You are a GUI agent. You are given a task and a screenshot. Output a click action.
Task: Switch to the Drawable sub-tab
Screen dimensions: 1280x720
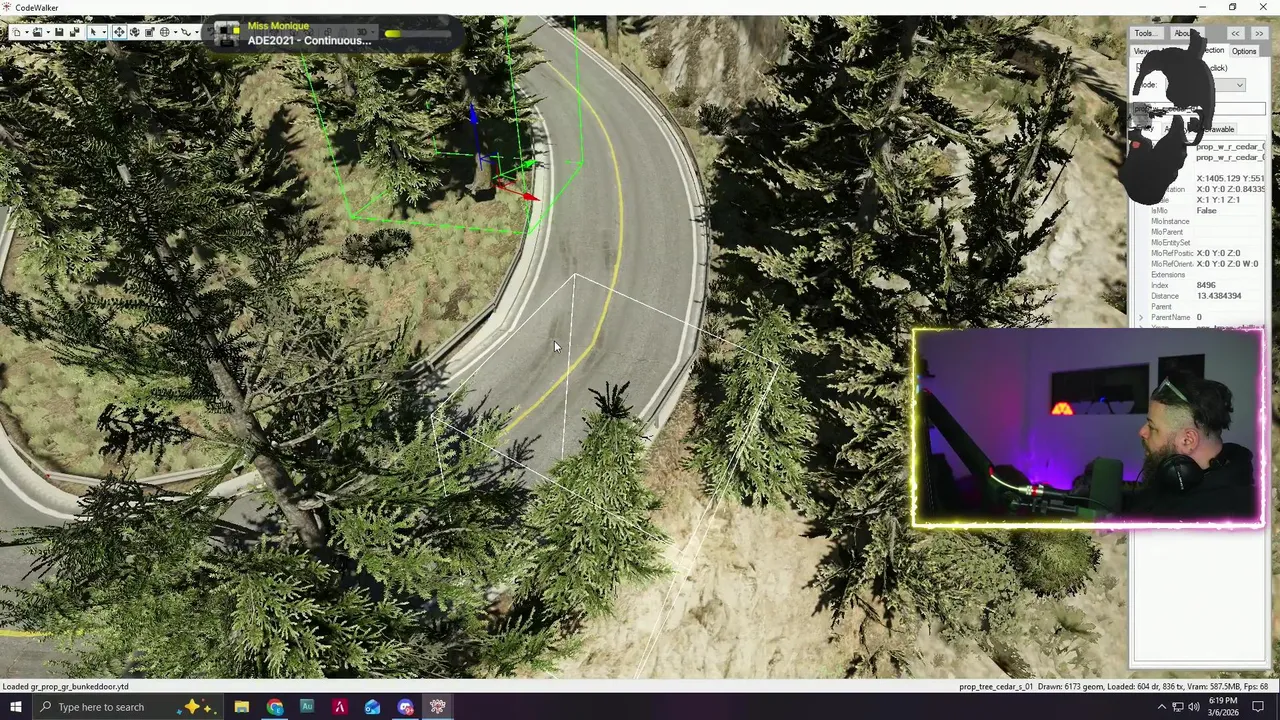(x=1219, y=129)
